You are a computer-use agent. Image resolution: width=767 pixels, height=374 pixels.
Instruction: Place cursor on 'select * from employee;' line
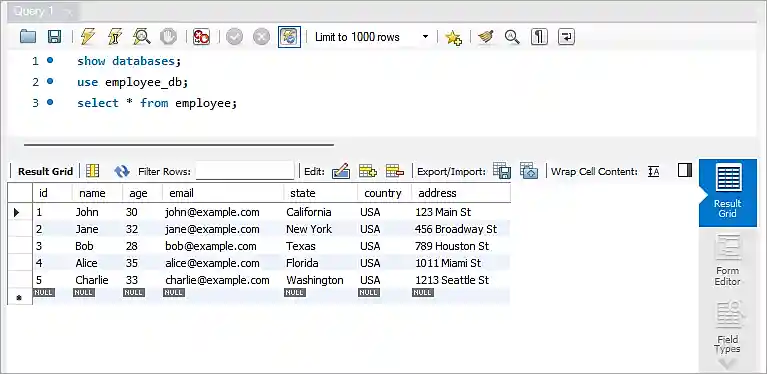click(157, 103)
